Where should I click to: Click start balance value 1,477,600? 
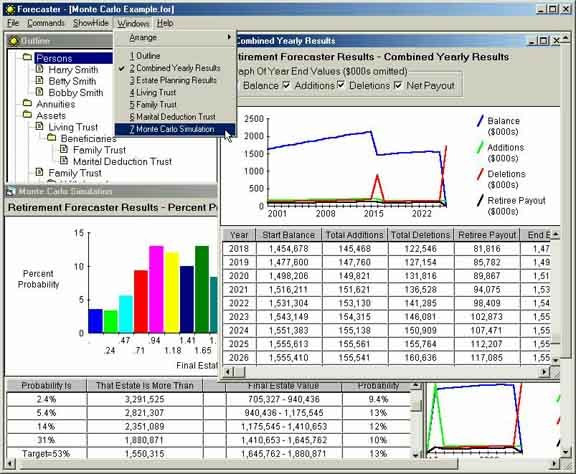[x=289, y=262]
